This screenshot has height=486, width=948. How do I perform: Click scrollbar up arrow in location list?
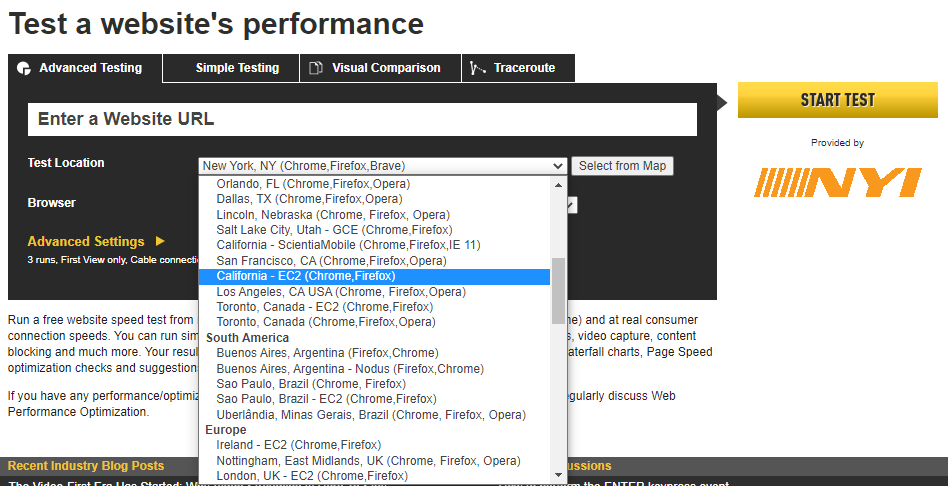[558, 185]
